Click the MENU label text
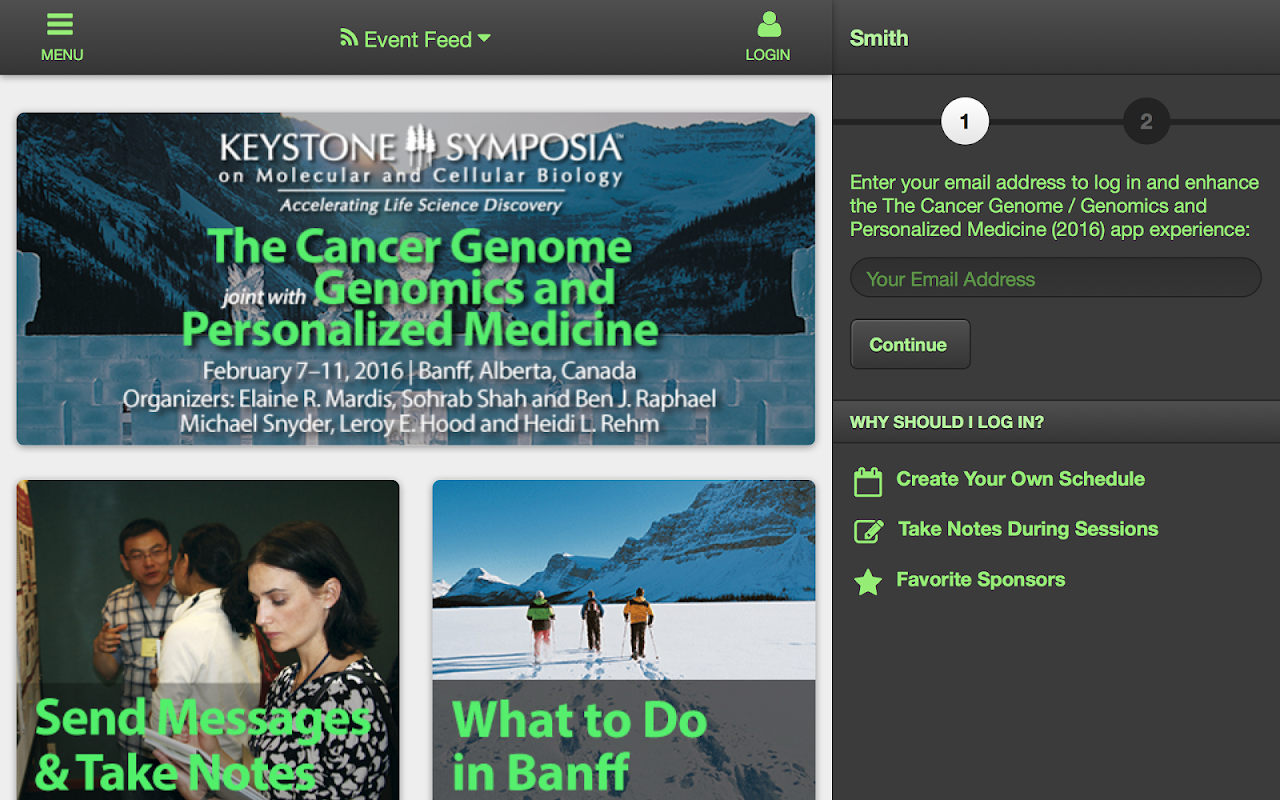Viewport: 1280px width, 800px height. click(62, 55)
